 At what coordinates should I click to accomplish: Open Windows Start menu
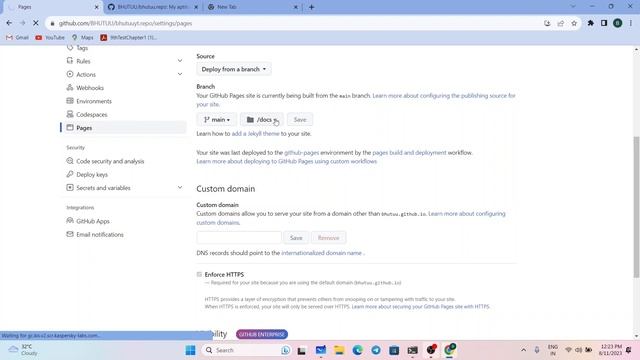tap(190, 350)
